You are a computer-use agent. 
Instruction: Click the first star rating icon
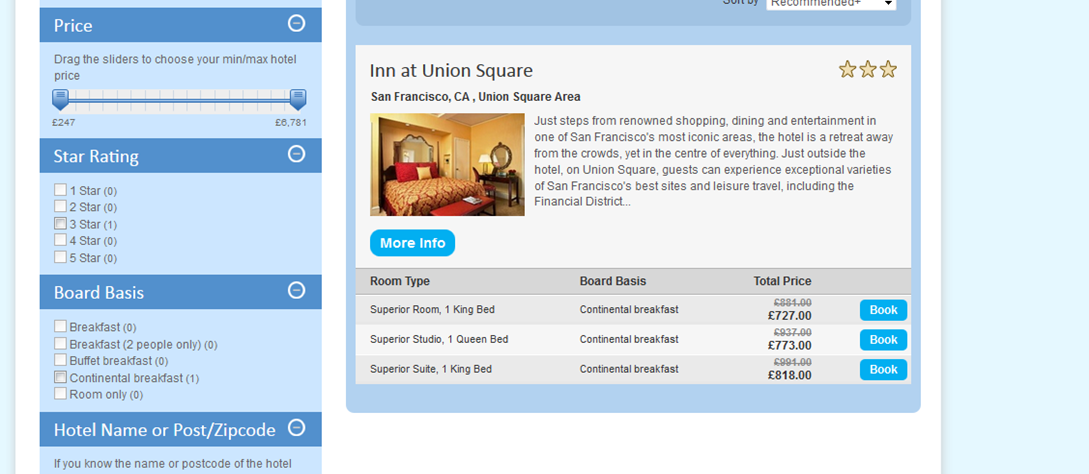click(x=848, y=69)
